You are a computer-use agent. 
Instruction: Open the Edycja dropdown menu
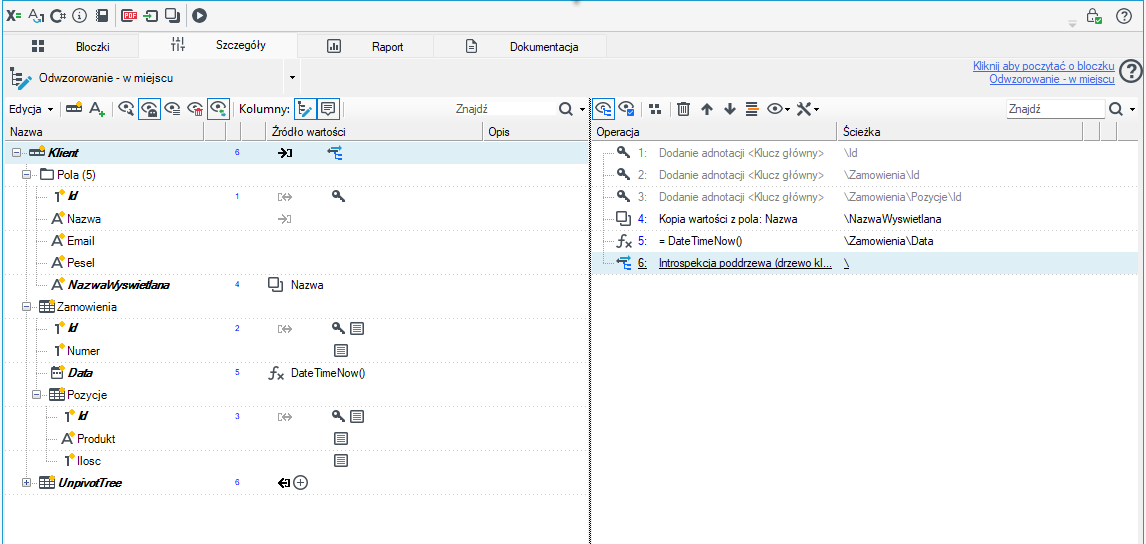tap(31, 109)
